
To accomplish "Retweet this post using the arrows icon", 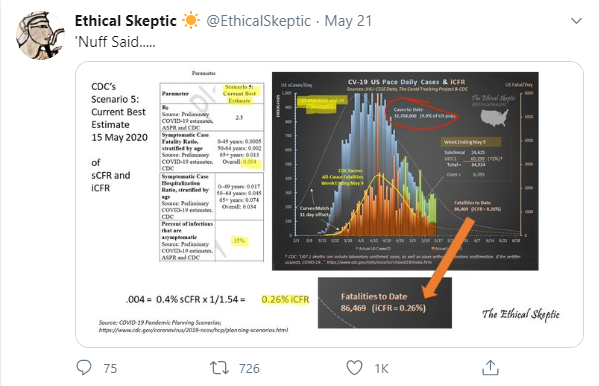I will (219, 368).
